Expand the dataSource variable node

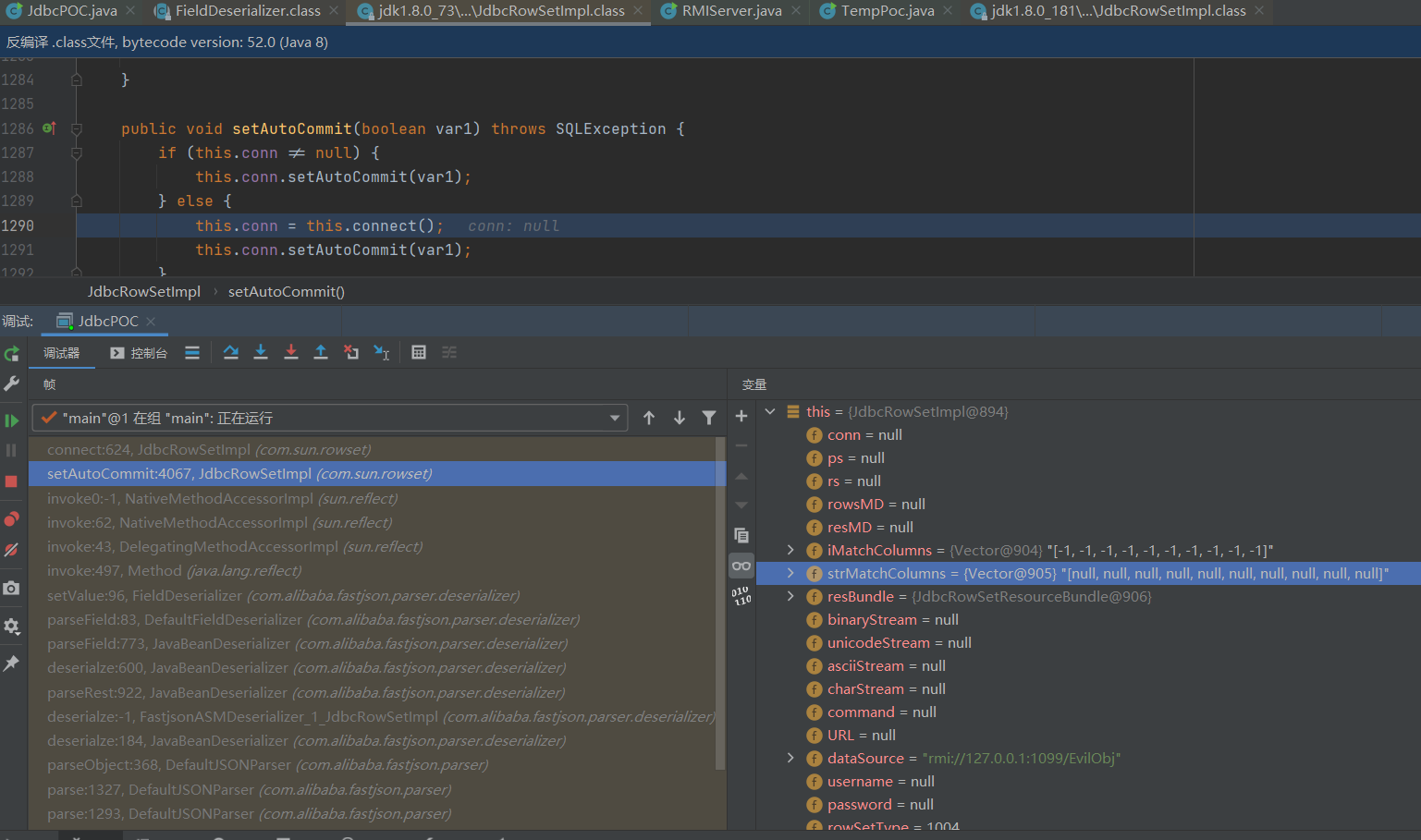coord(790,758)
